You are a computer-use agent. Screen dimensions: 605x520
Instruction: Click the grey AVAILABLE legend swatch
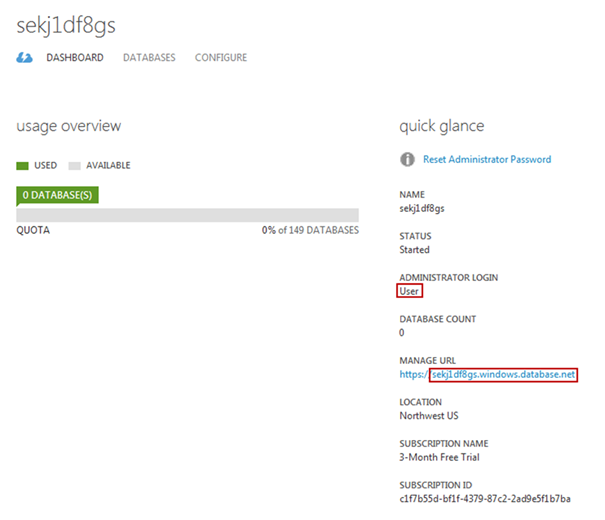(x=74, y=166)
